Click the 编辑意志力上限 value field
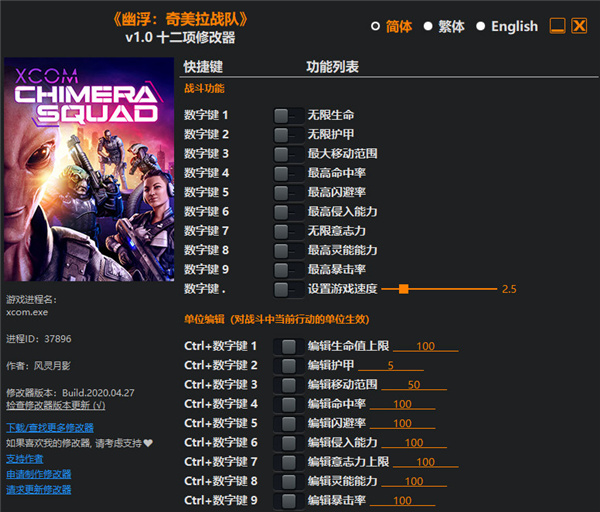This screenshot has width=600, height=512. 426,462
